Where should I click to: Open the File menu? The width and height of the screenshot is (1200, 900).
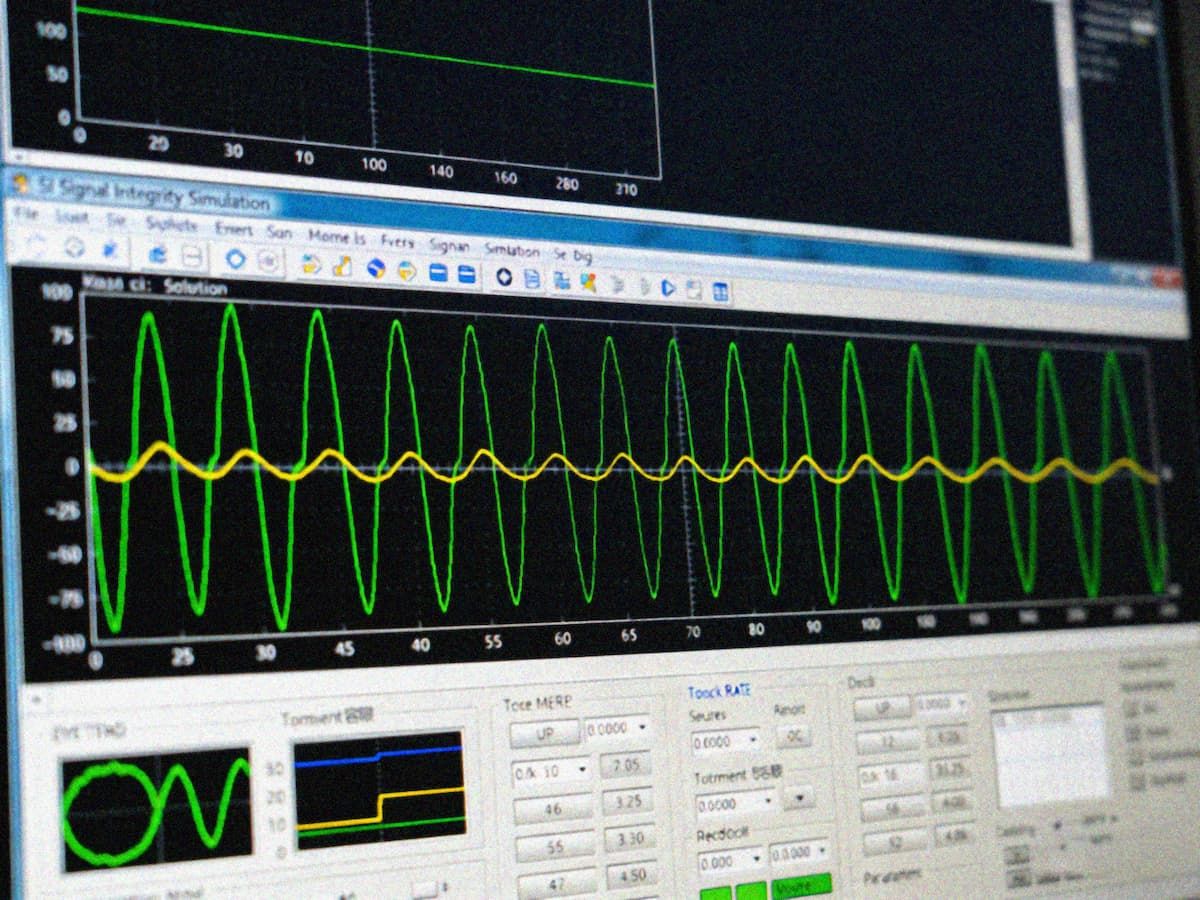coord(28,218)
